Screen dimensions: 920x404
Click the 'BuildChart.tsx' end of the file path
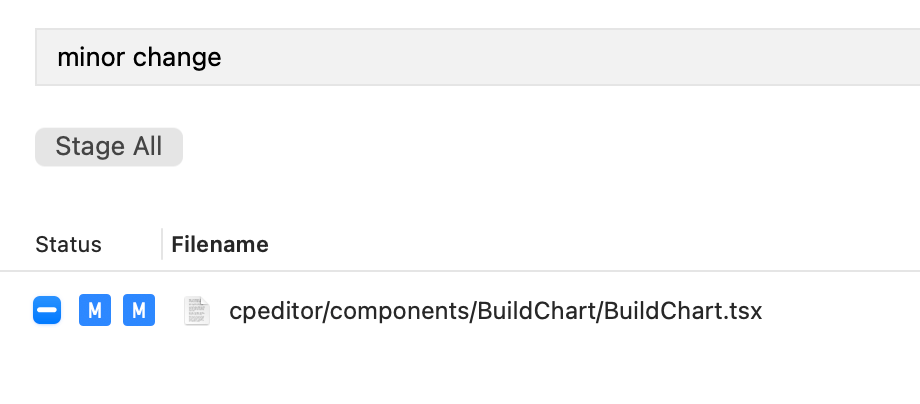point(685,311)
